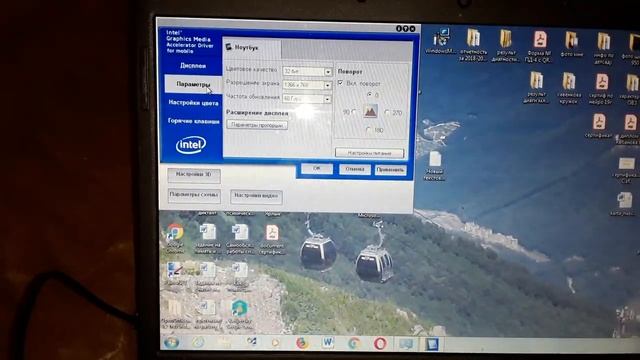
Task: Open the Windows Start menu
Action: click(x=171, y=342)
